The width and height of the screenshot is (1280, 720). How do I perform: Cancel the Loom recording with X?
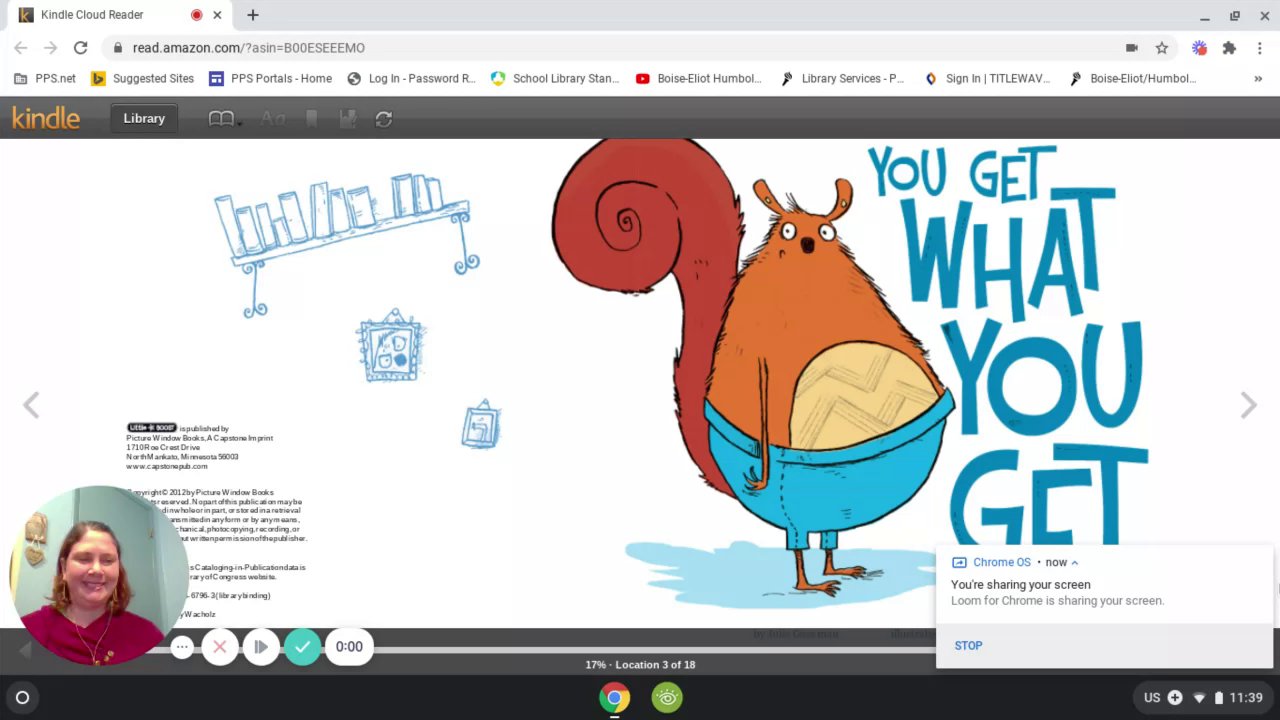click(220, 647)
